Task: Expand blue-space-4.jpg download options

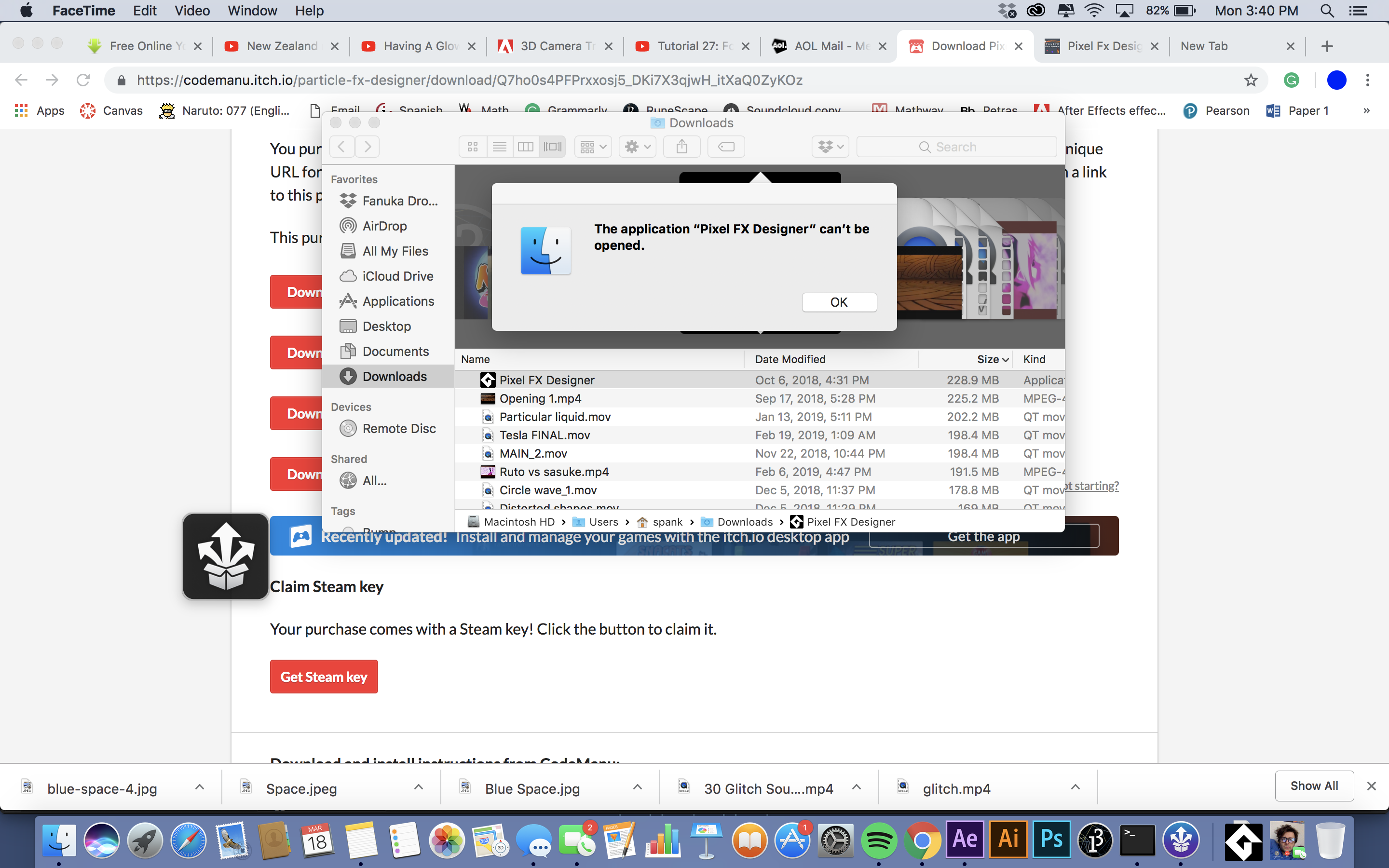Action: [x=199, y=787]
